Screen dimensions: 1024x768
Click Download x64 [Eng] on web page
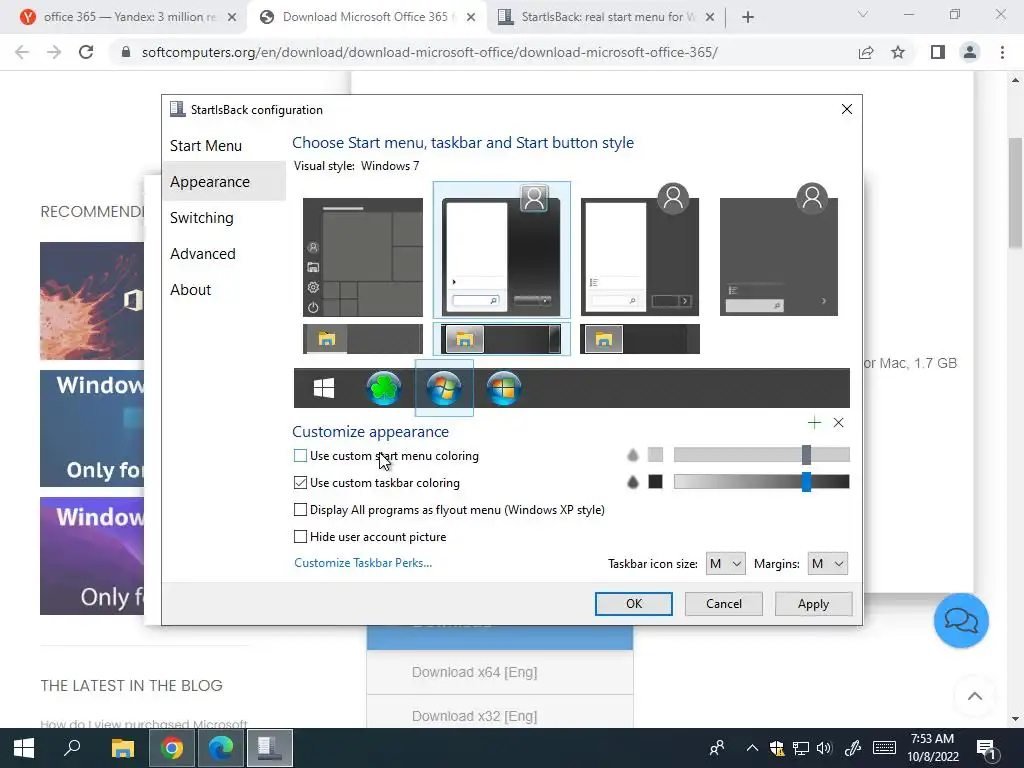point(500,672)
